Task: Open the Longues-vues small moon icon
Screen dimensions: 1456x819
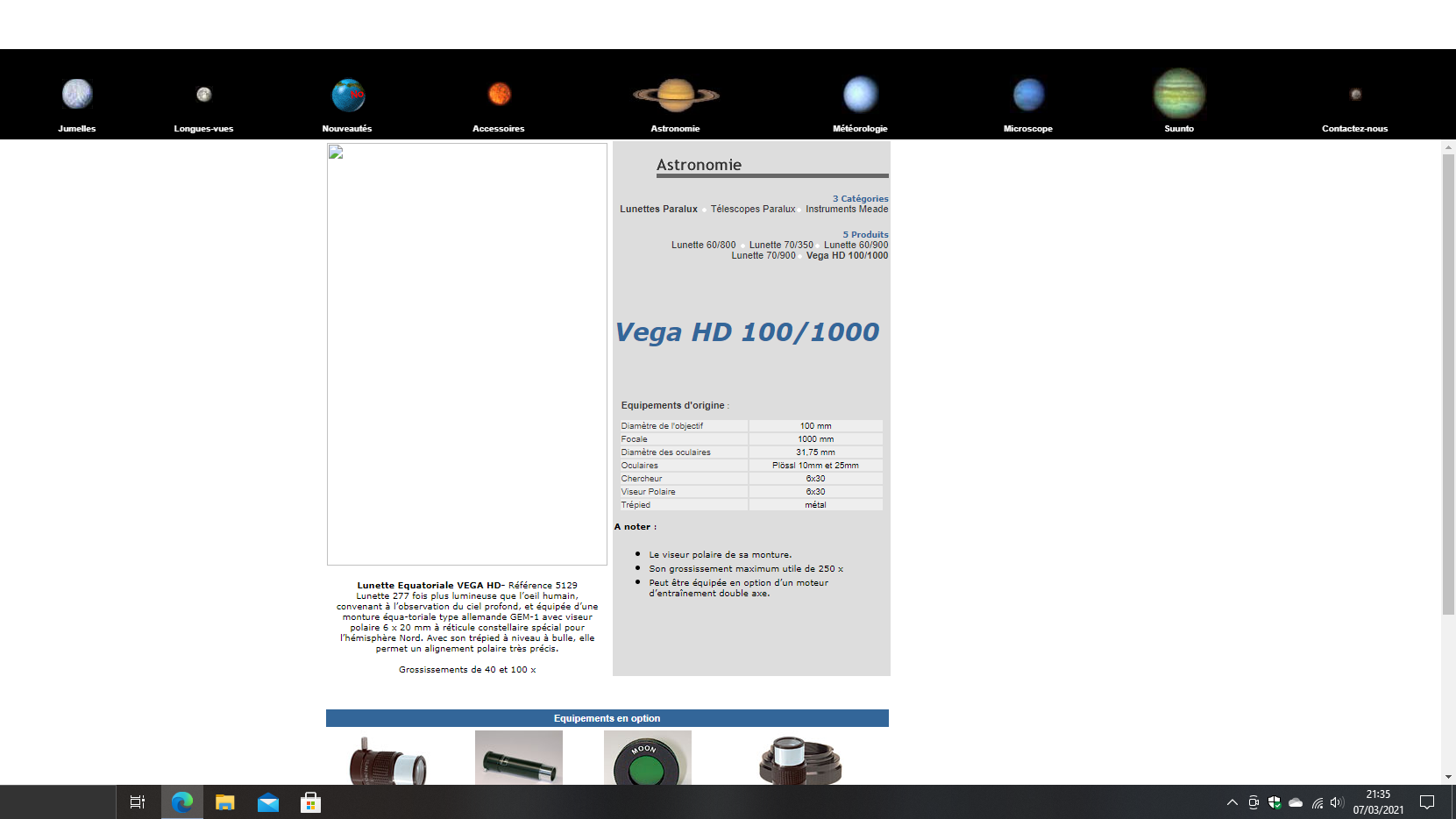Action: [x=204, y=94]
